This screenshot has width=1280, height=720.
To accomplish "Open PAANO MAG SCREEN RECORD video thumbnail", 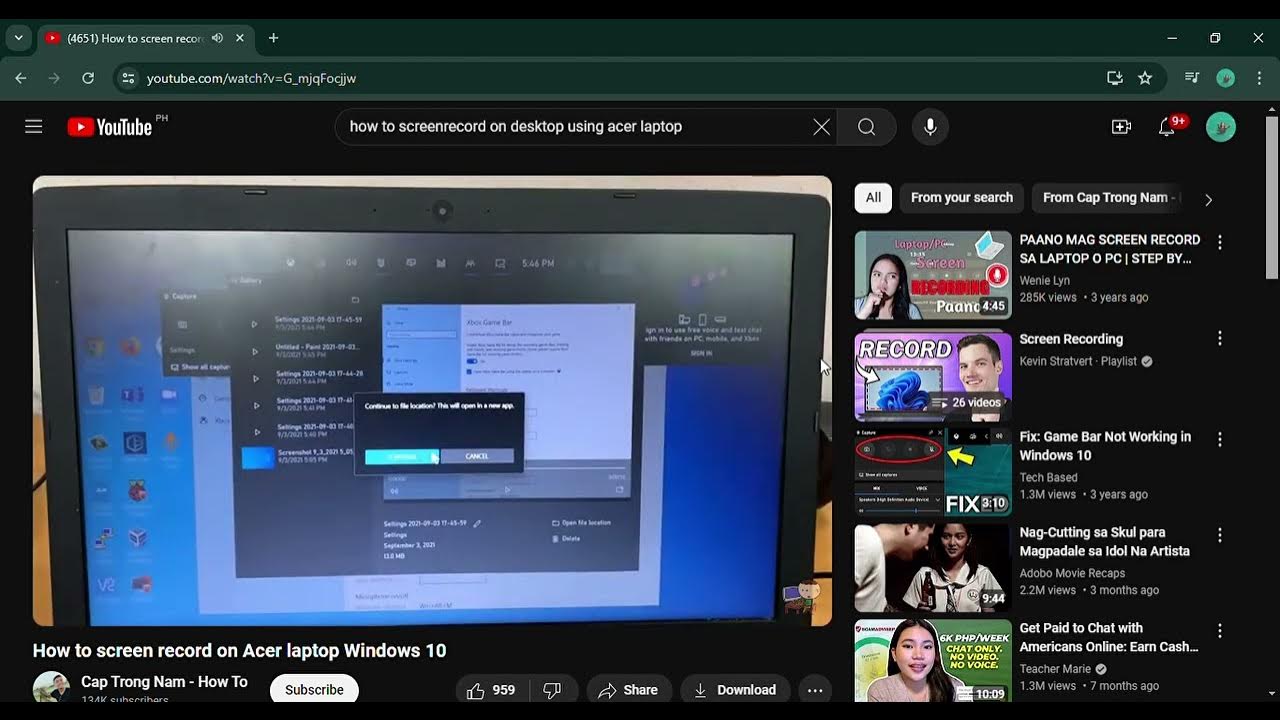I will (x=933, y=275).
